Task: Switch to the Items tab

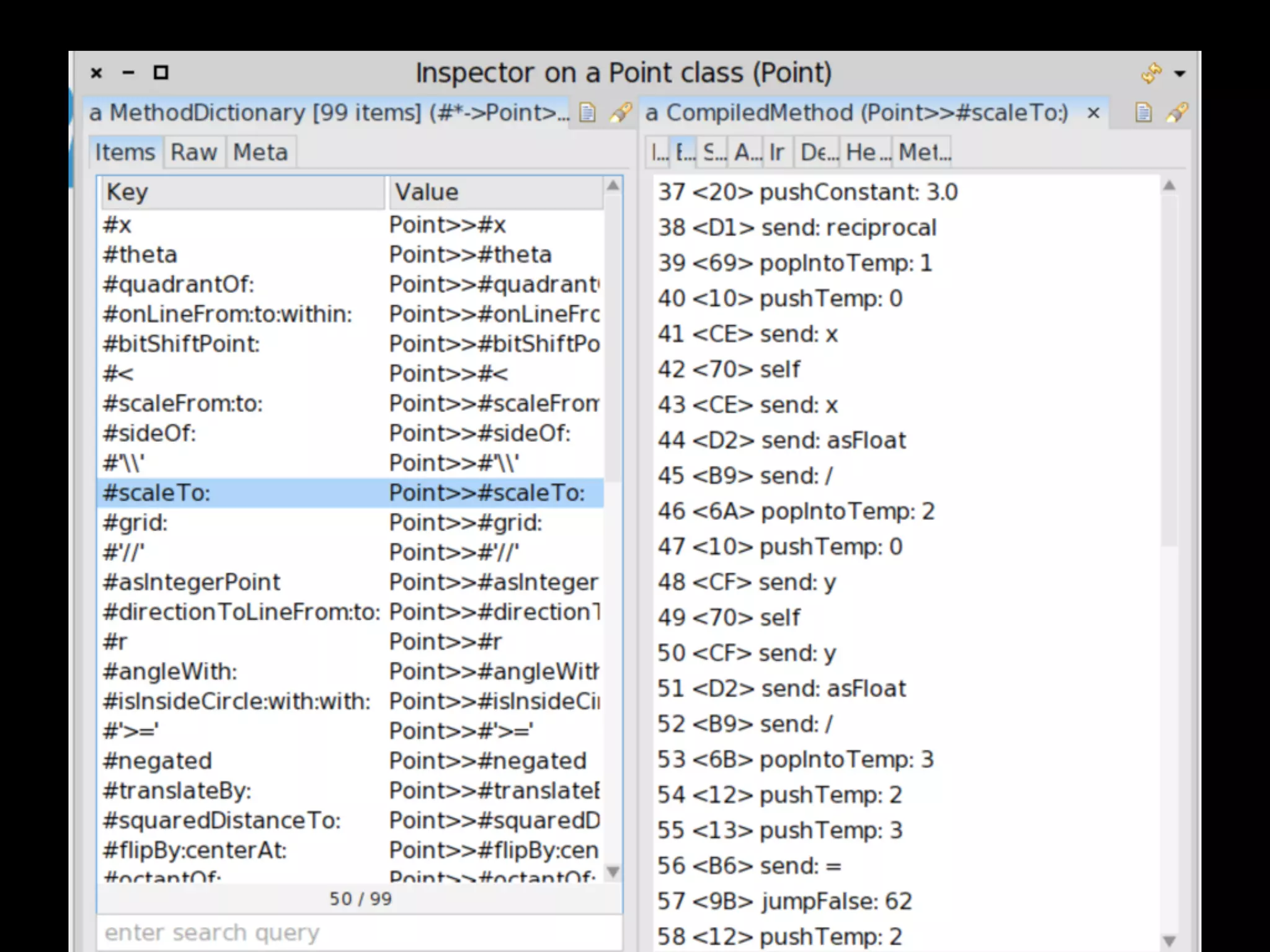Action: point(125,152)
